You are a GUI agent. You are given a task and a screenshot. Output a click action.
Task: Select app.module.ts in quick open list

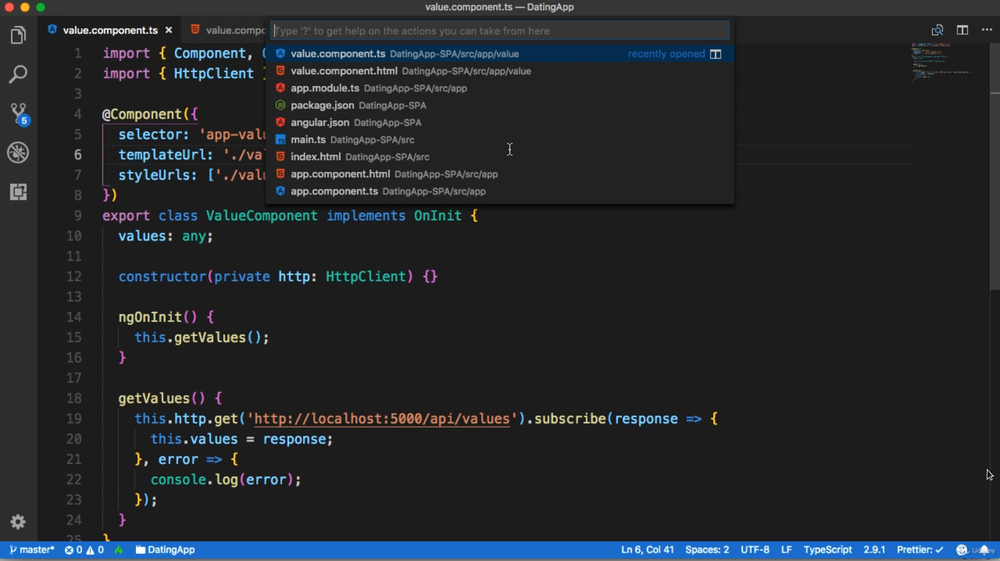point(500,89)
